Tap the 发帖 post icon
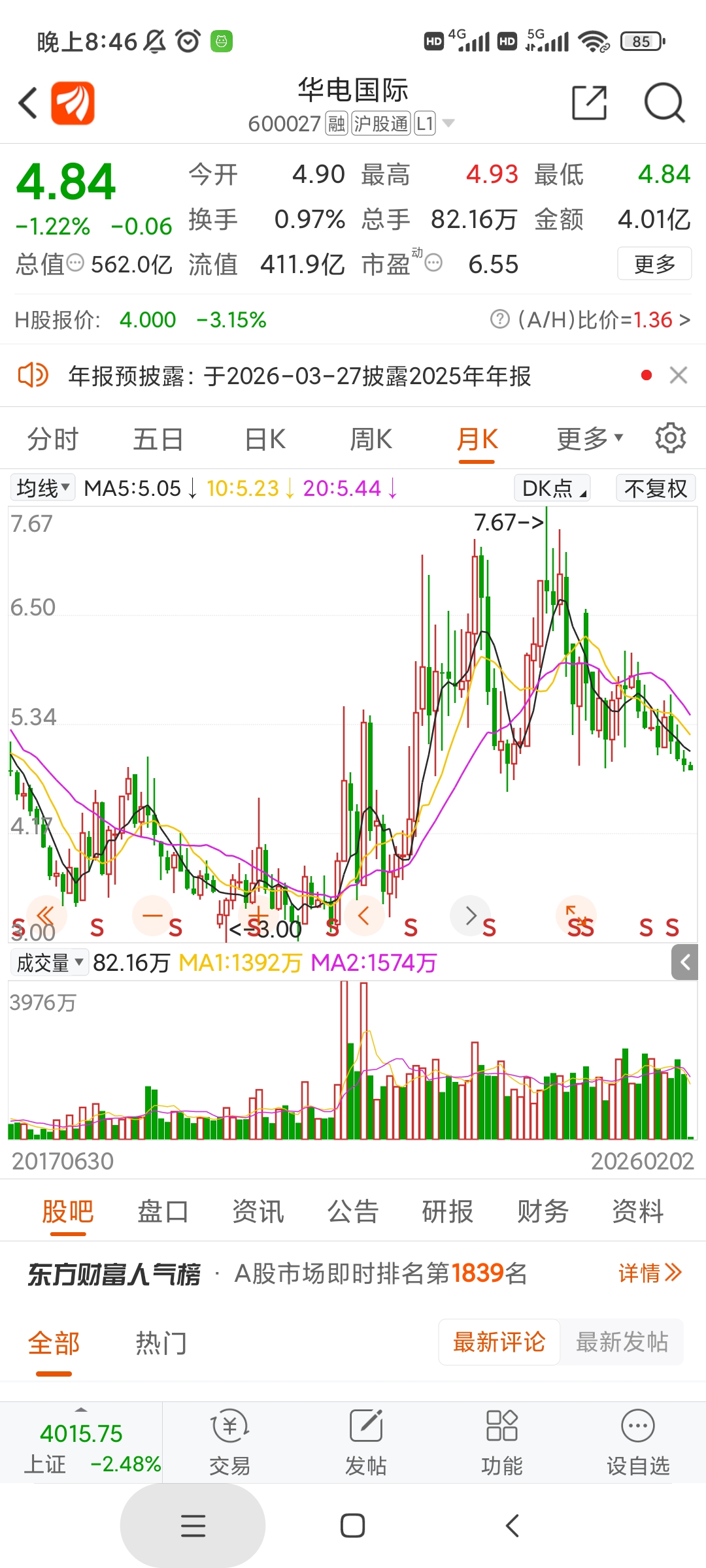706x1568 pixels. point(365,1443)
